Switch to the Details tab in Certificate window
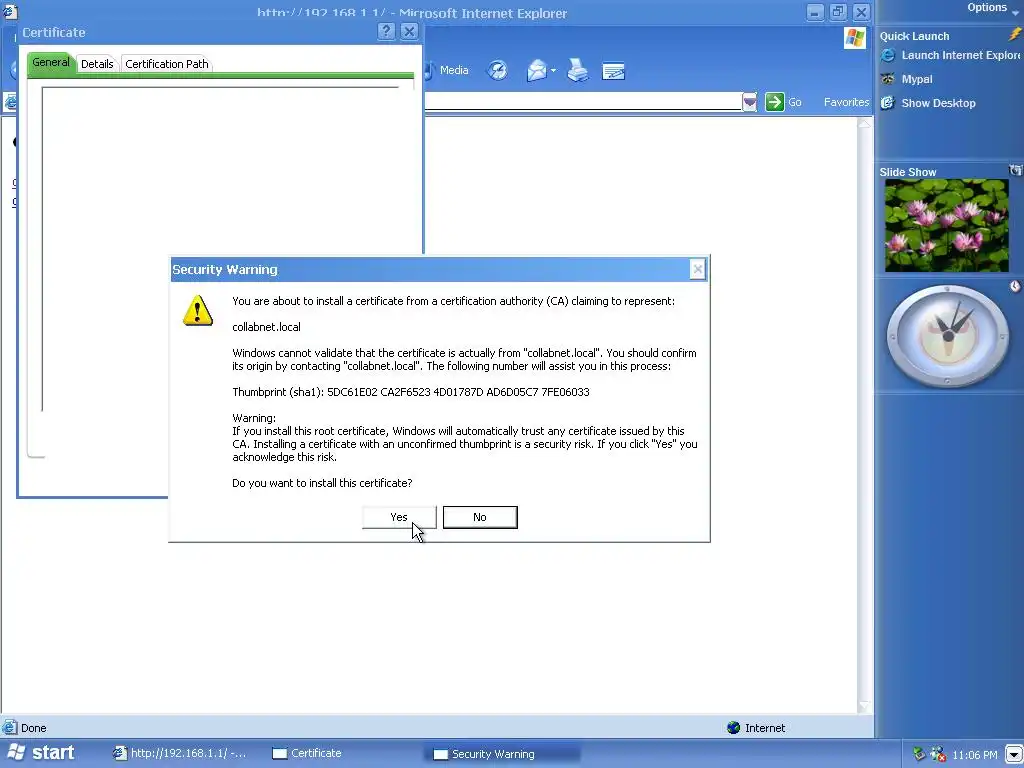 click(97, 64)
